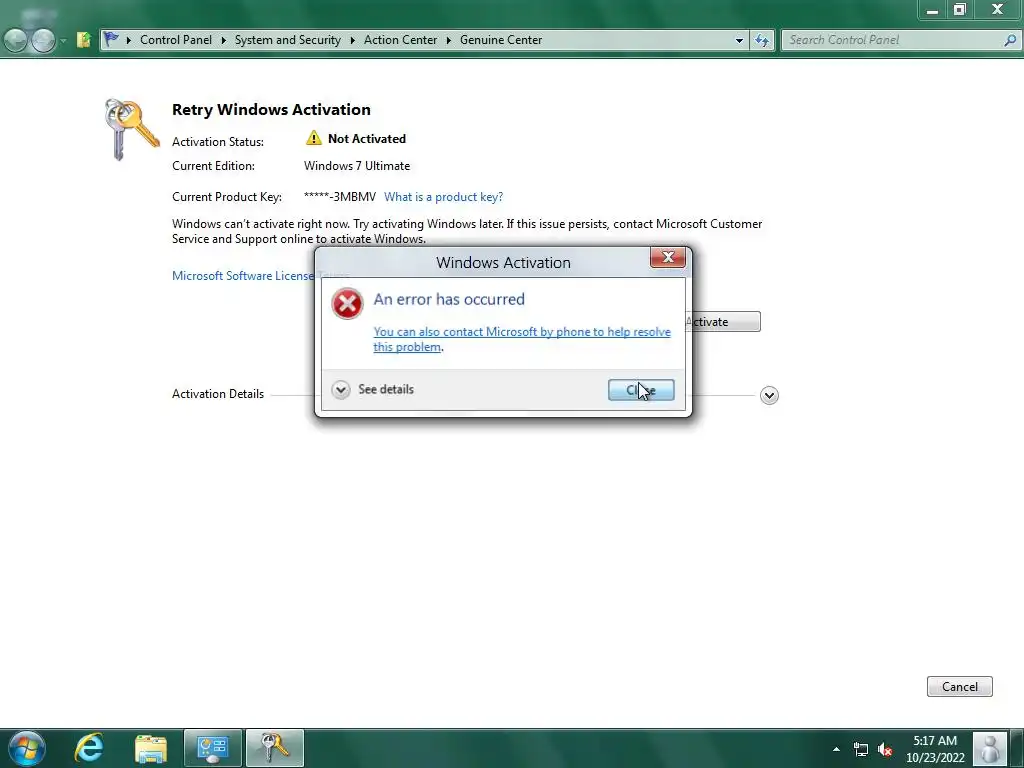Viewport: 1024px width, 768px height.
Task: Click the Cancel button
Action: pyautogui.click(x=959, y=686)
